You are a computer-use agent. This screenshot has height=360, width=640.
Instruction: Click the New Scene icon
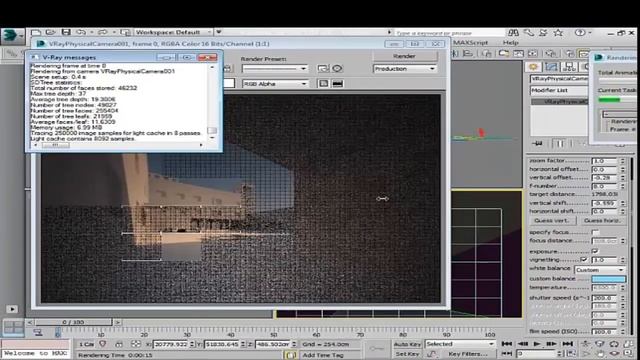click(x=36, y=32)
